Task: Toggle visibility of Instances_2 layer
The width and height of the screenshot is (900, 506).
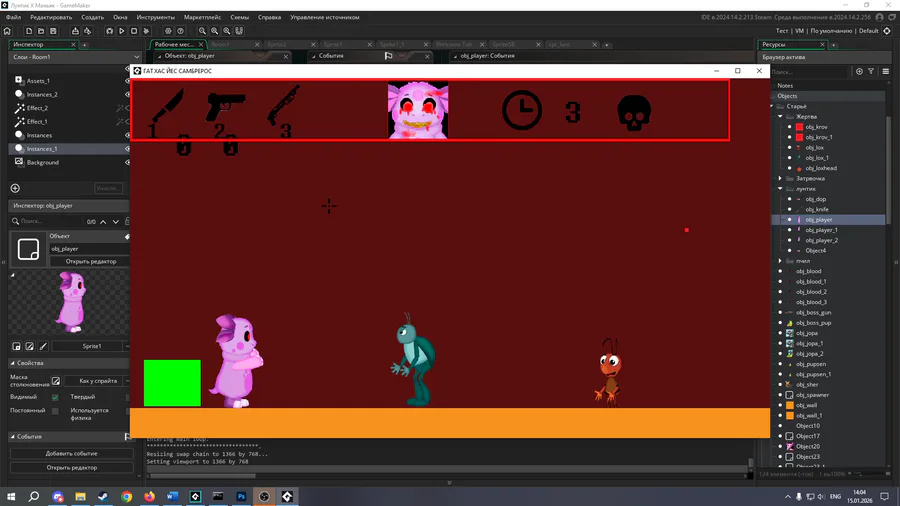Action: [x=127, y=95]
